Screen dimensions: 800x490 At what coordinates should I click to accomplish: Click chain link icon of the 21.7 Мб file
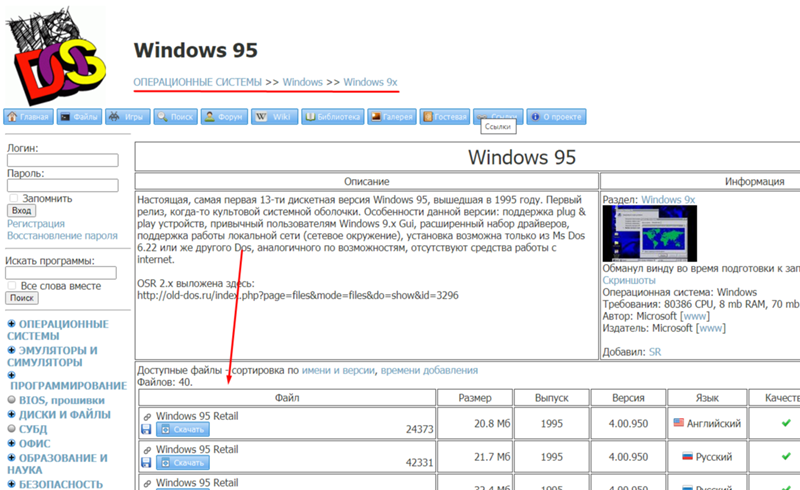147,450
